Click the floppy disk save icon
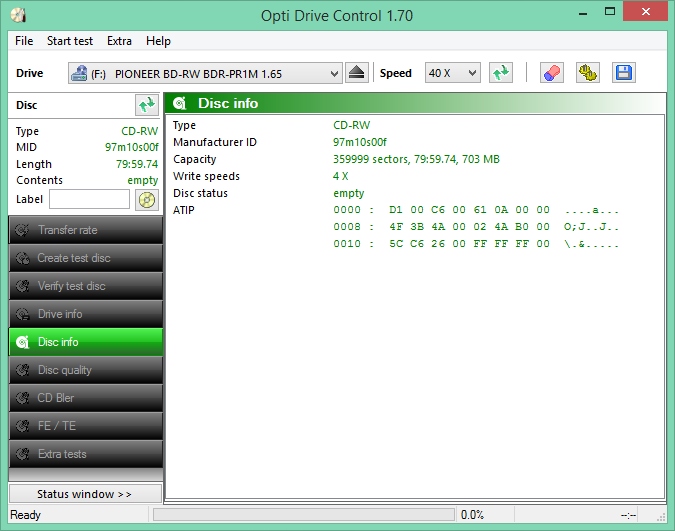 click(x=623, y=73)
